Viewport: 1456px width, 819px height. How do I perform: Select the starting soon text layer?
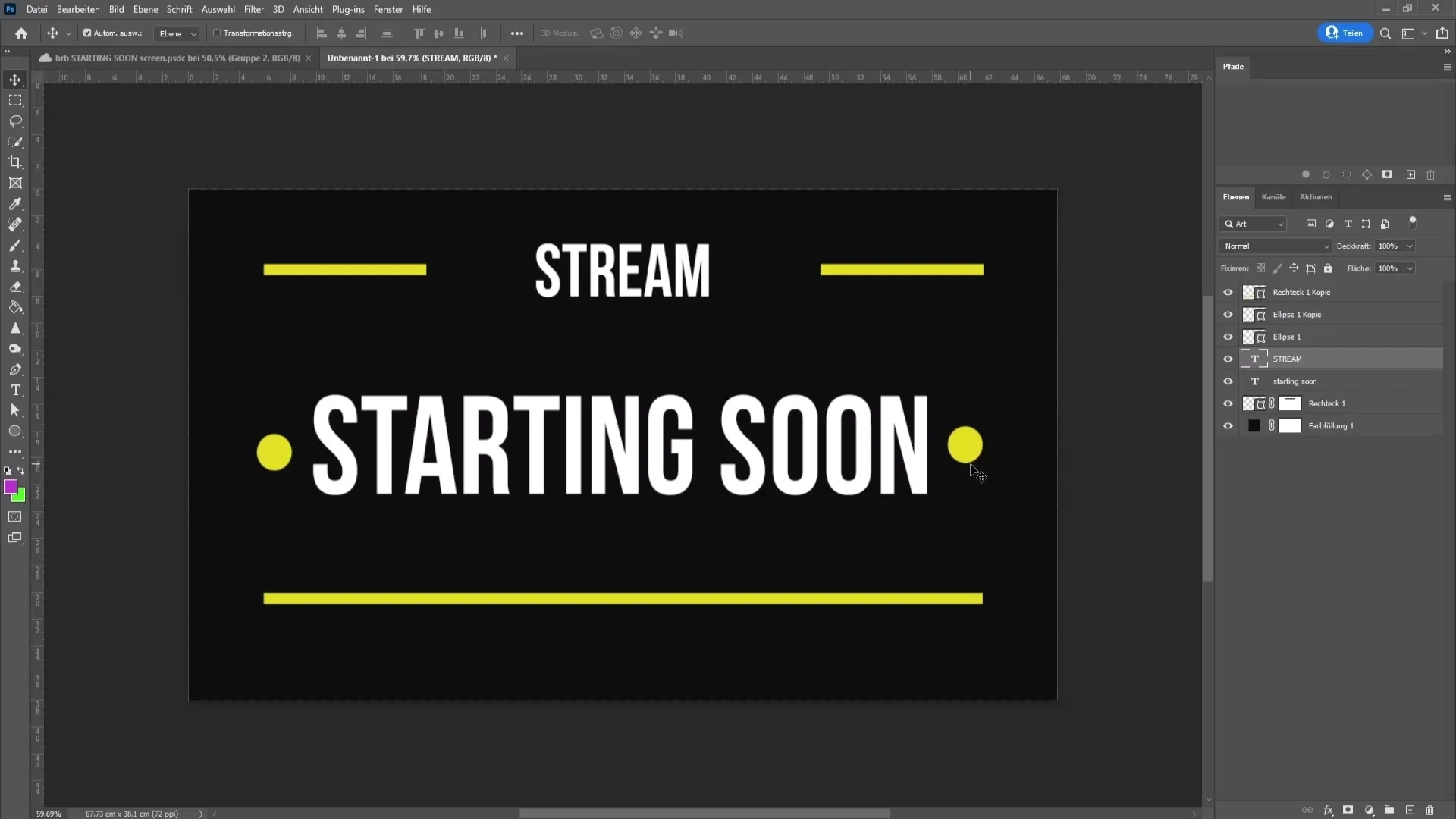pyautogui.click(x=1297, y=381)
